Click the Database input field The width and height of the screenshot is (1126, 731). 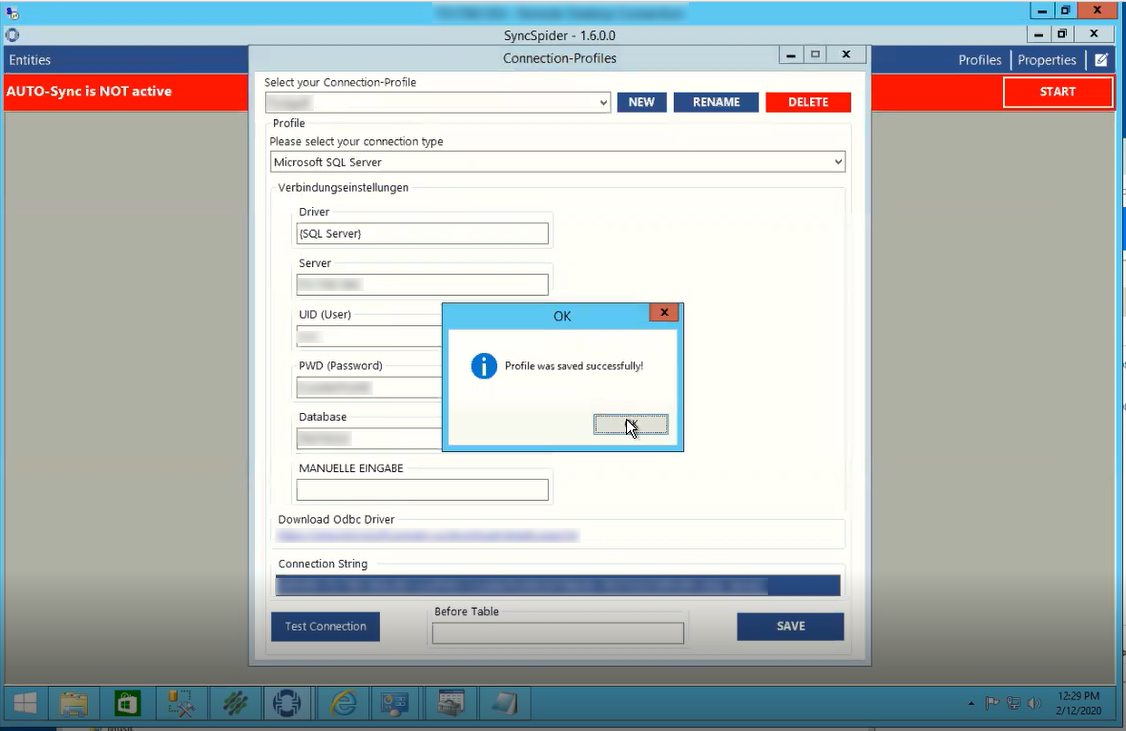[369, 438]
